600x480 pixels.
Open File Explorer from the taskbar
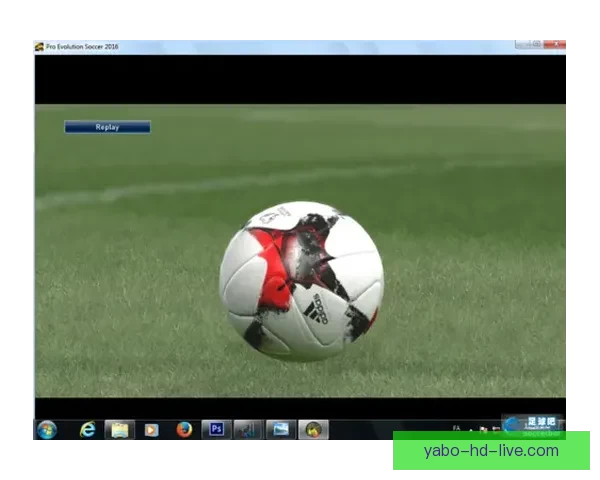point(119,429)
